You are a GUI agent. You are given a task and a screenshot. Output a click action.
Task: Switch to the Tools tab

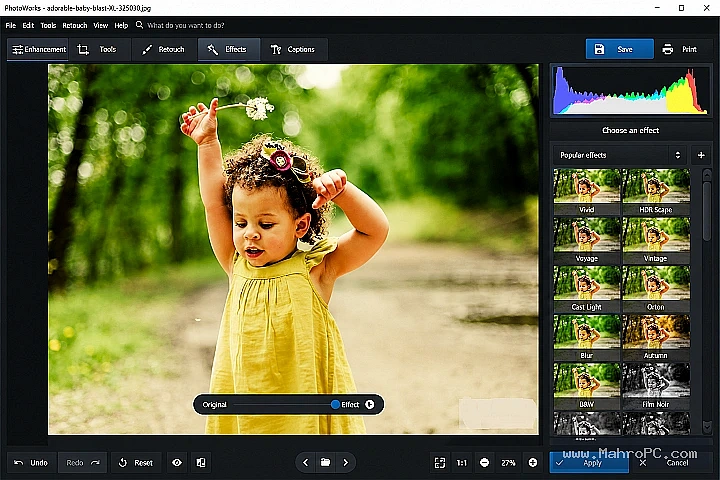98,49
